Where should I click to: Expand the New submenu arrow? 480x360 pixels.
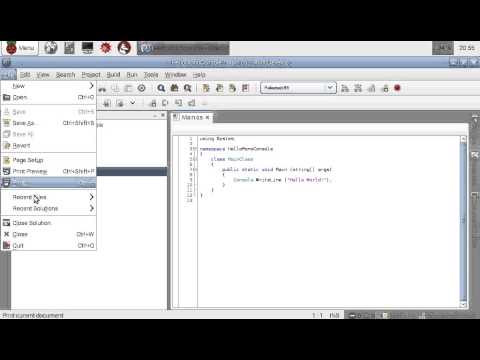click(x=91, y=86)
